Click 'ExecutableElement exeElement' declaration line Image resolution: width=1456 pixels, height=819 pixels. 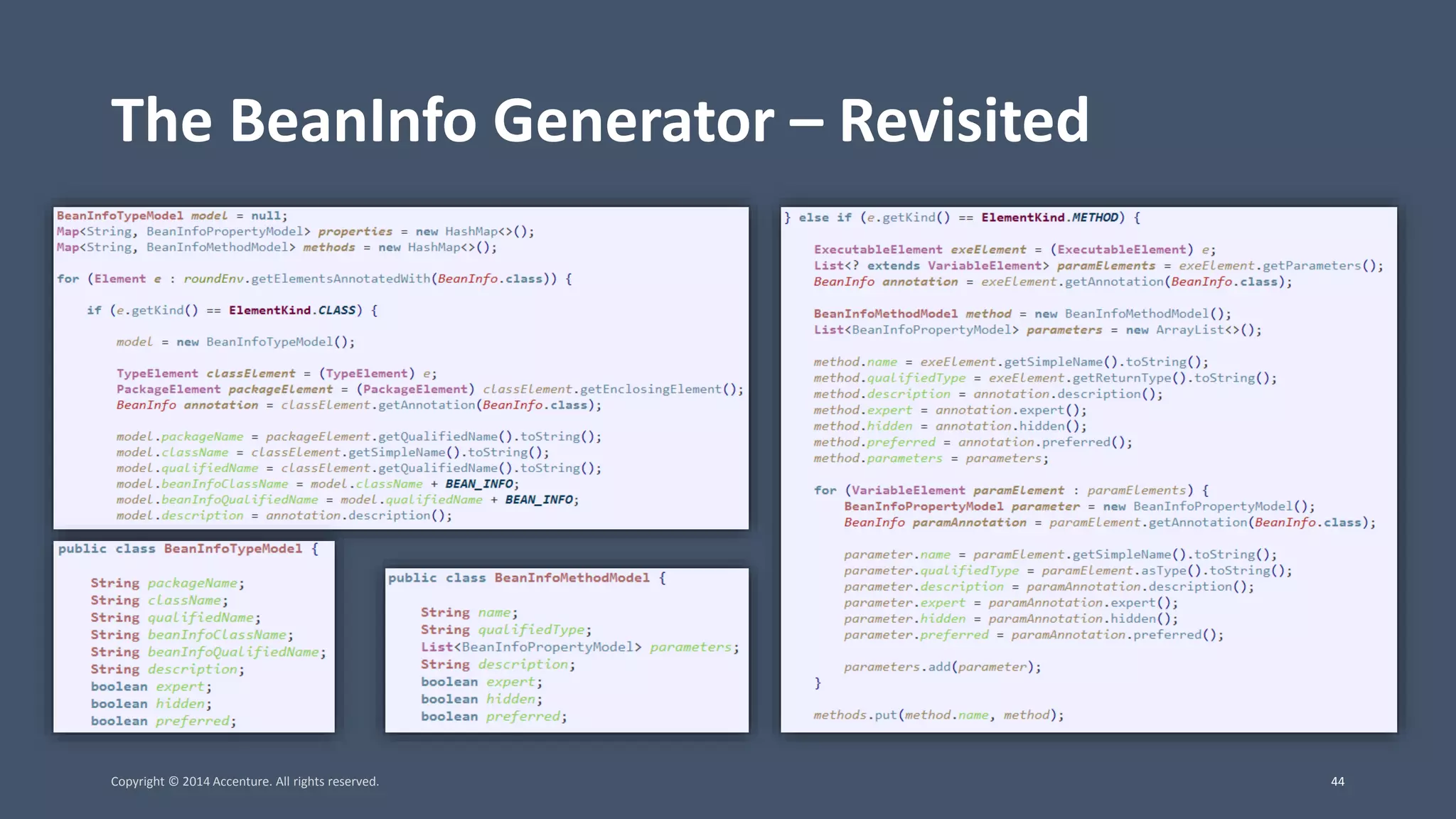pyautogui.click(x=1015, y=250)
